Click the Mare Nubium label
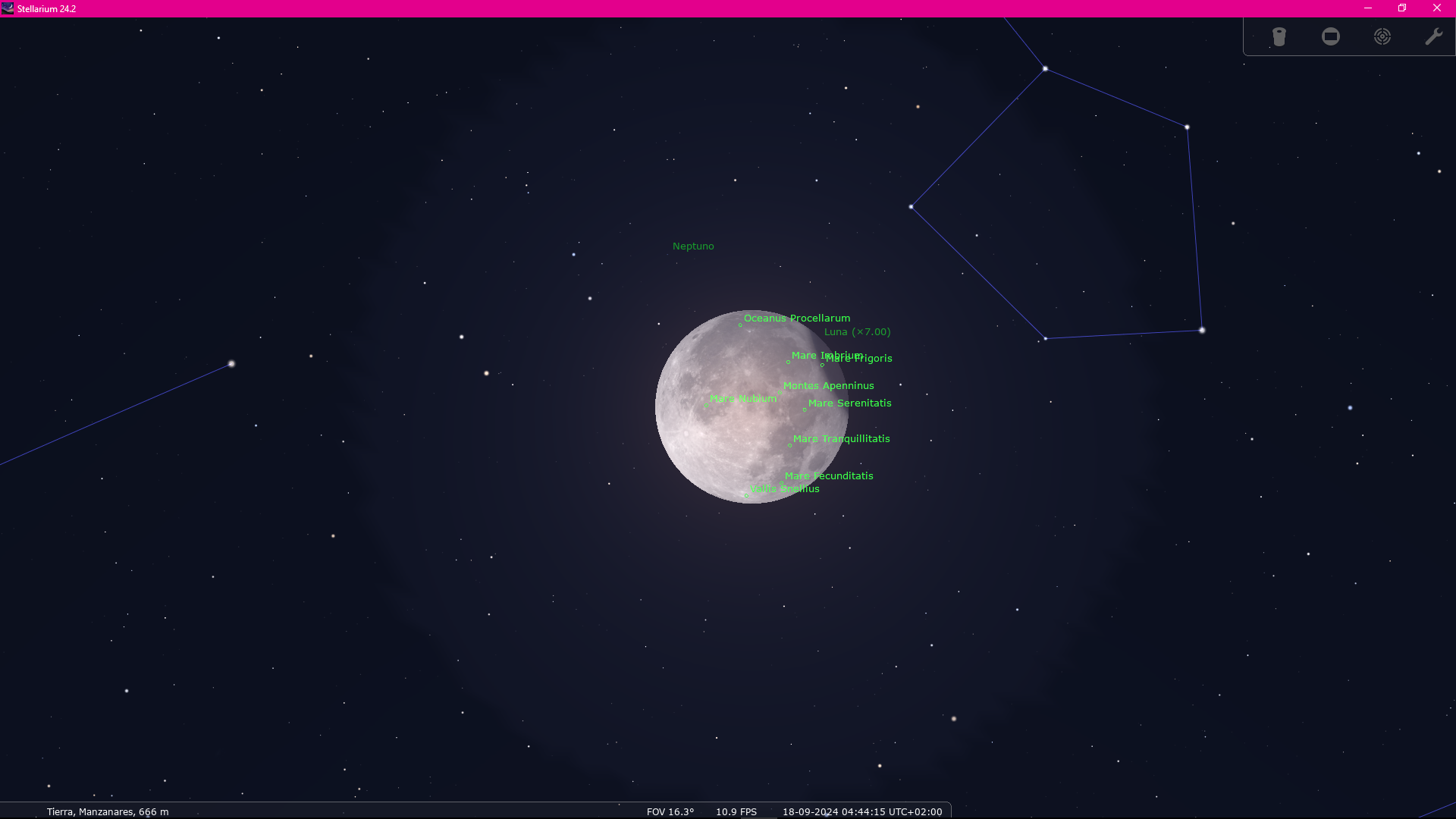Viewport: 1456px width, 819px height. coord(742,399)
